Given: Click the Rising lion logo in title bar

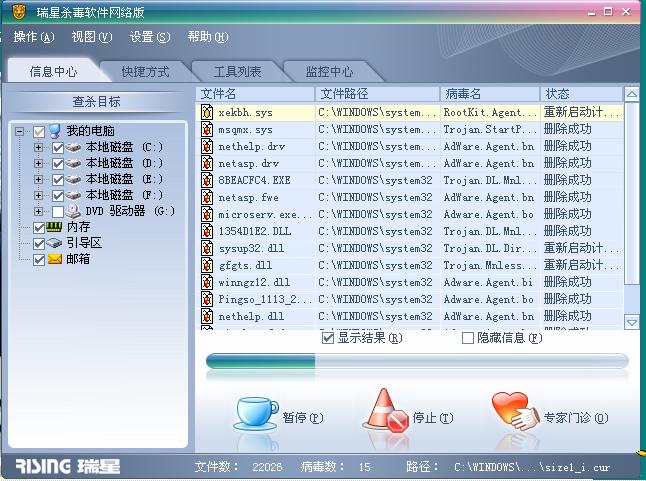Looking at the screenshot, I should (19, 12).
